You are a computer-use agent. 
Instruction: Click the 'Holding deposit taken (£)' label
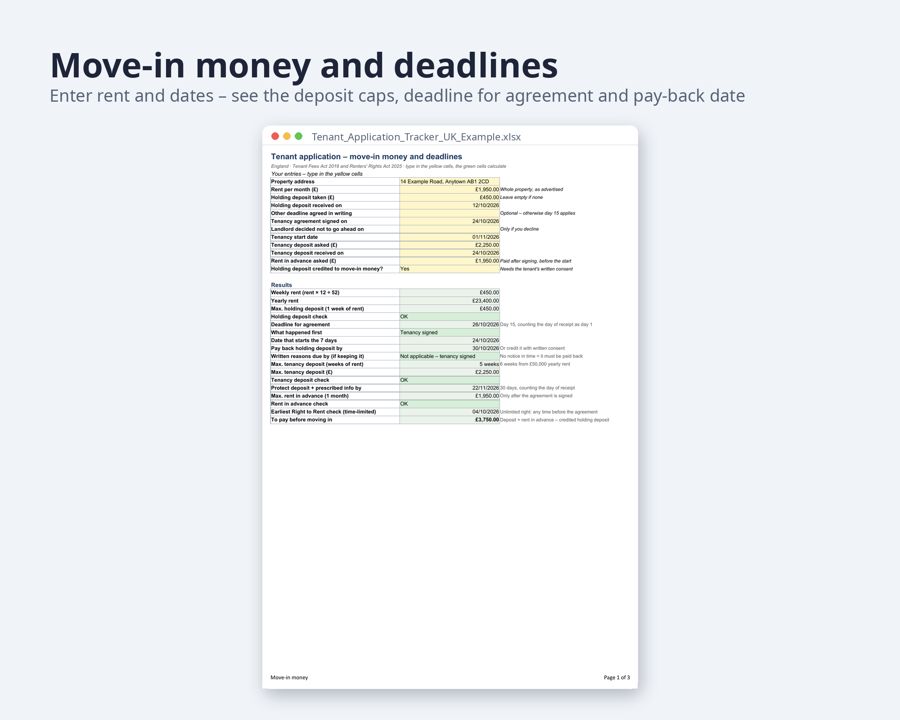point(302,198)
